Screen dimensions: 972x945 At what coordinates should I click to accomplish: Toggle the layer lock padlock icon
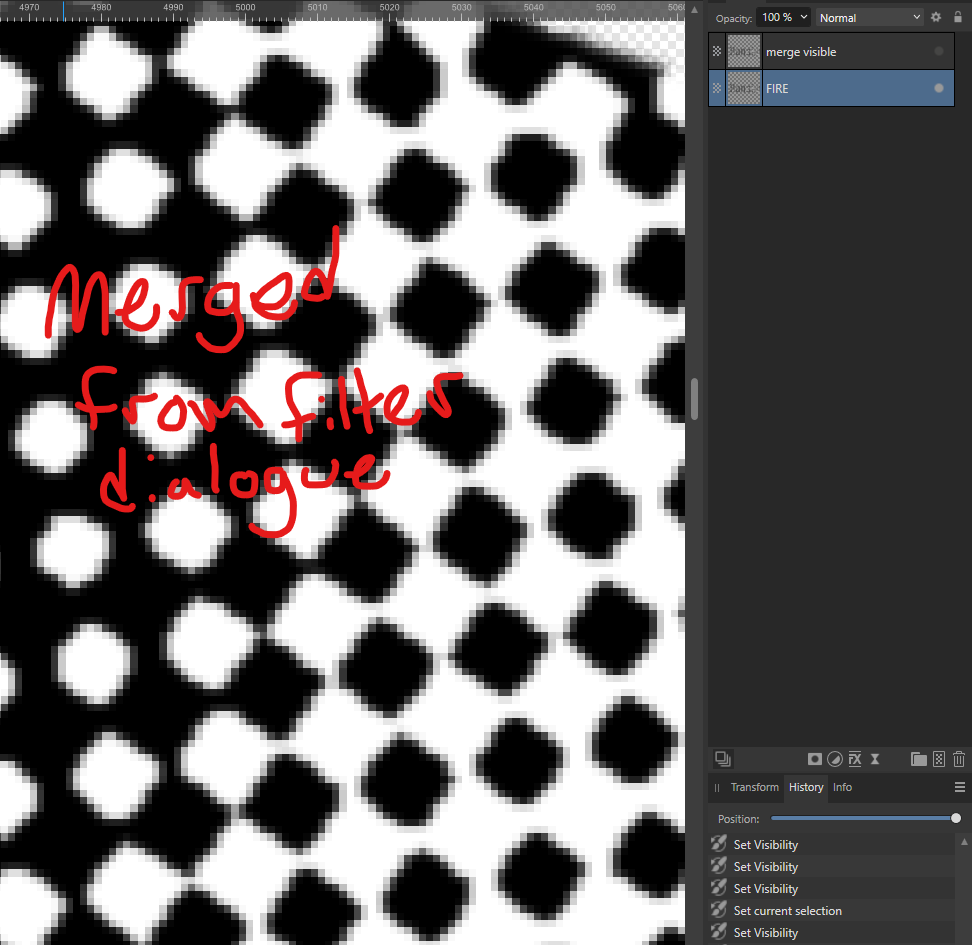(958, 17)
